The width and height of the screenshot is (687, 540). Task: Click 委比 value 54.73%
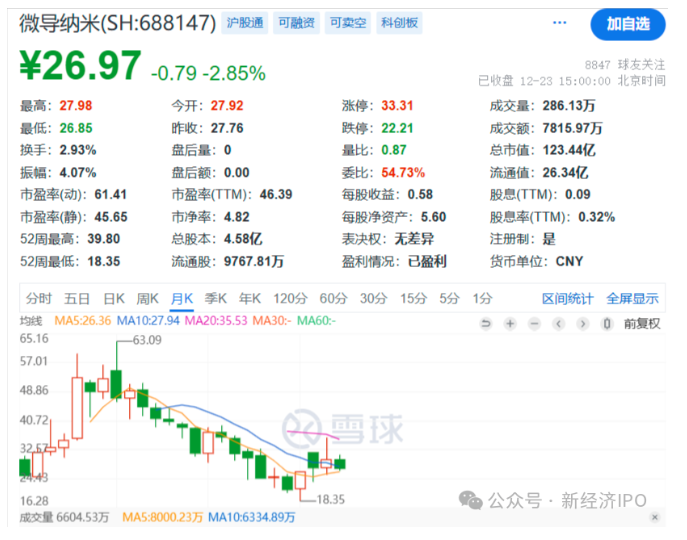click(403, 173)
